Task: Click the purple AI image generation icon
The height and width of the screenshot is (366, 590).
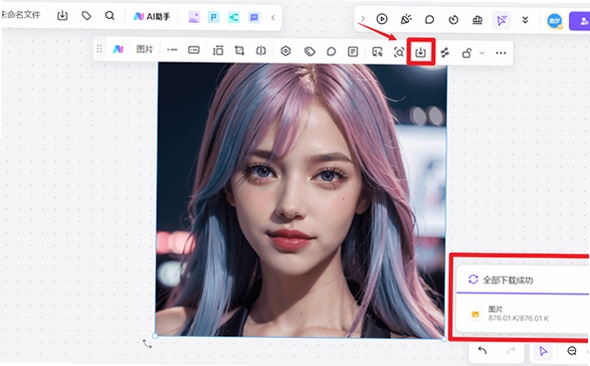Action: pyautogui.click(x=194, y=17)
